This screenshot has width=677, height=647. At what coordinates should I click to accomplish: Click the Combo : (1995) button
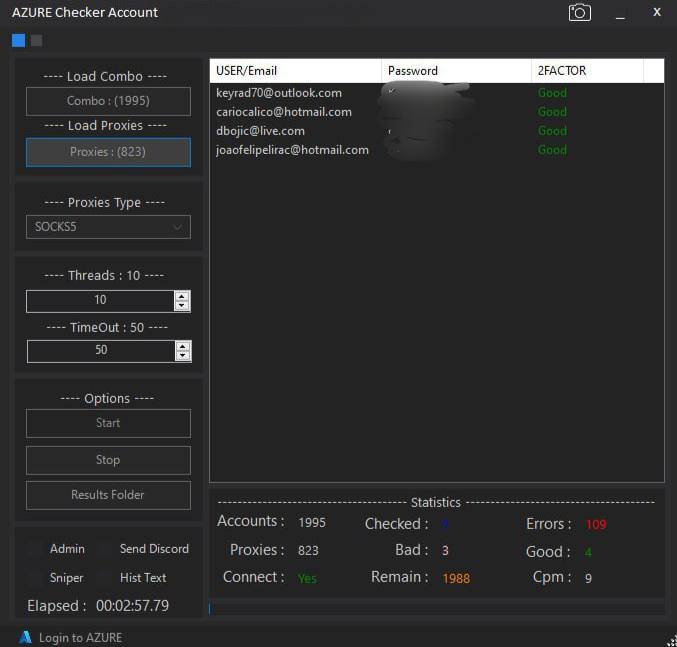point(108,101)
